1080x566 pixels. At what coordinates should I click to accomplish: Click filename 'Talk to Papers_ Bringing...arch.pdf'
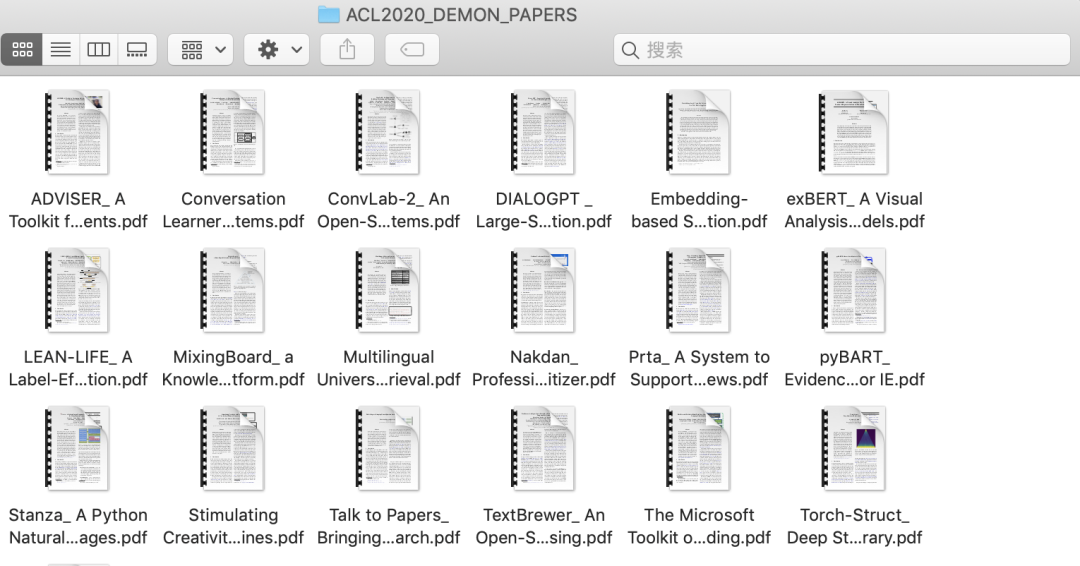click(x=388, y=527)
